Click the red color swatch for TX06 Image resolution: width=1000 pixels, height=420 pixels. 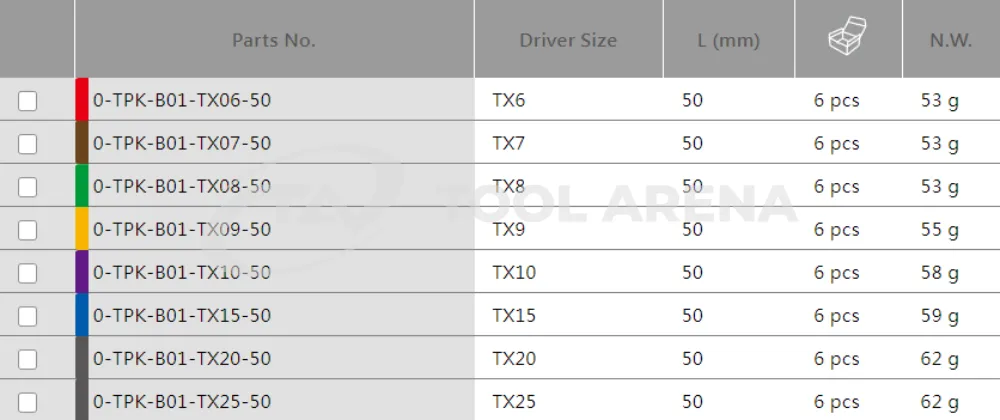[x=82, y=100]
